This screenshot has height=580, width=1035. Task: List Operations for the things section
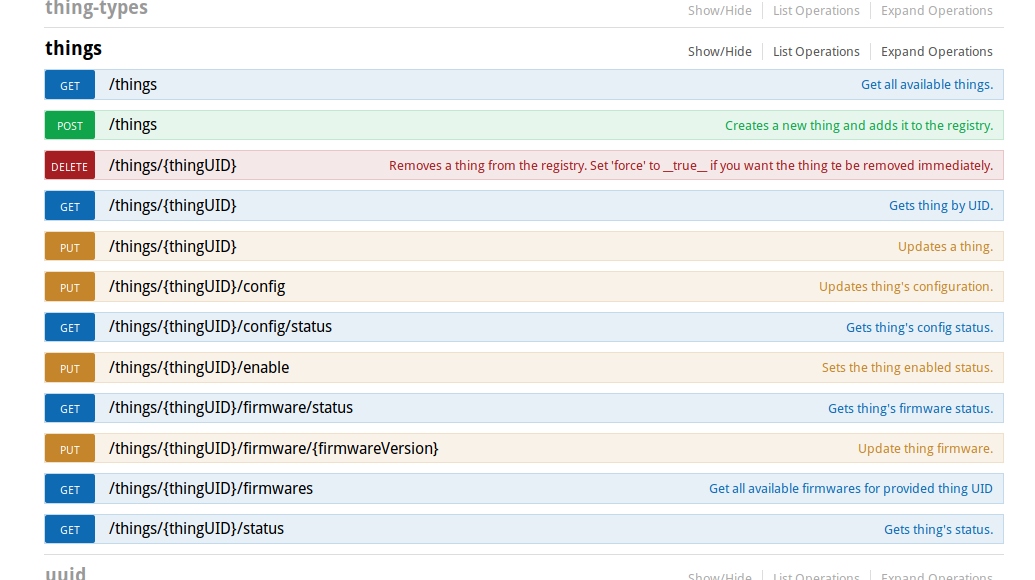coord(816,52)
